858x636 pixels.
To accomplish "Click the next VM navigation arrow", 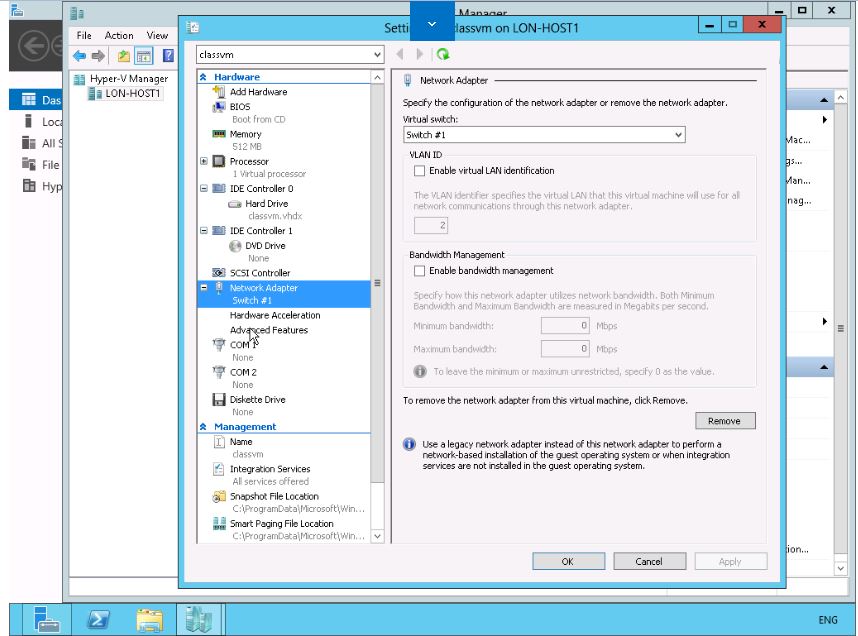I will (420, 54).
